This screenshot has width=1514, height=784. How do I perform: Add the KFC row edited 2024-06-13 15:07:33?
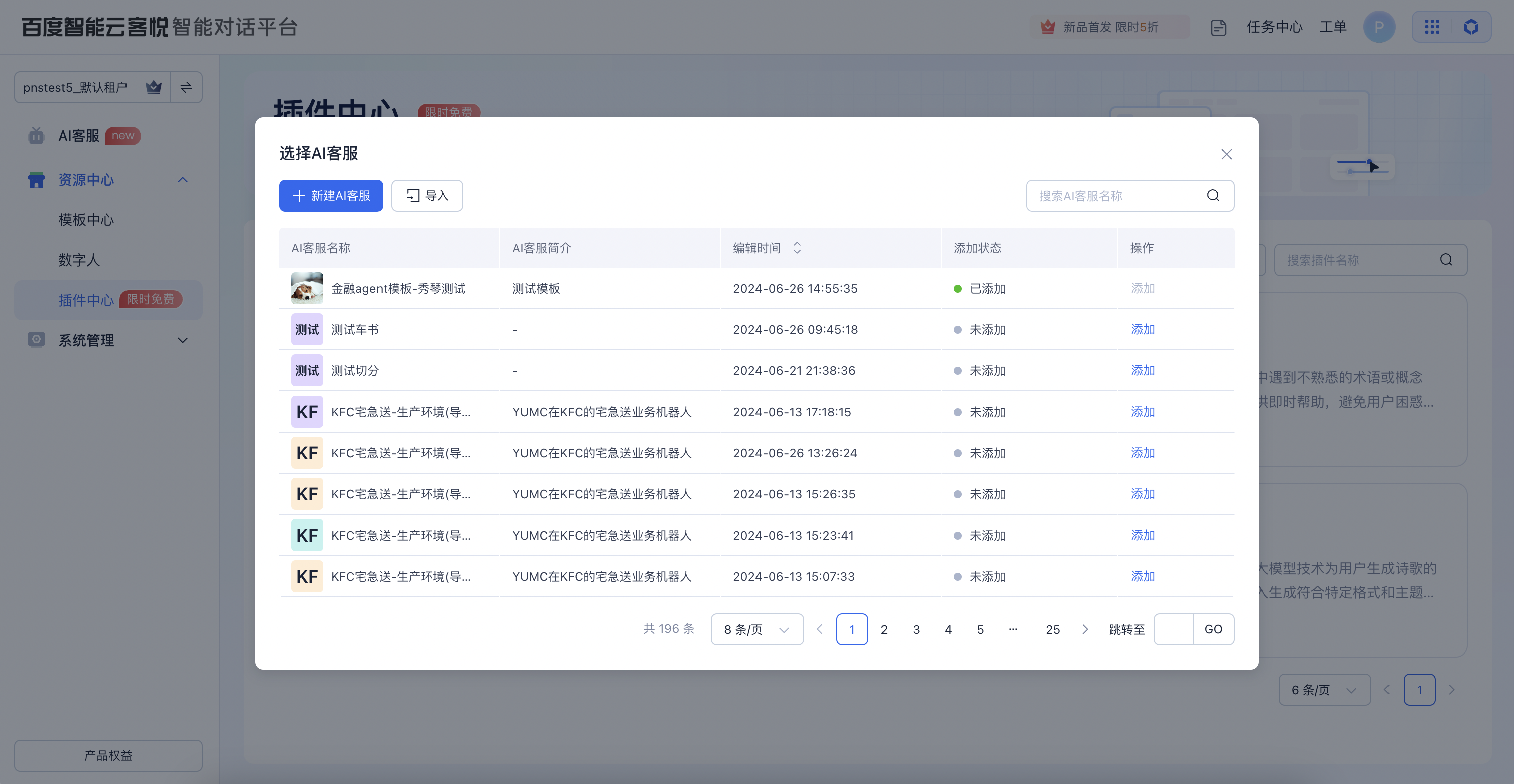tap(1143, 576)
